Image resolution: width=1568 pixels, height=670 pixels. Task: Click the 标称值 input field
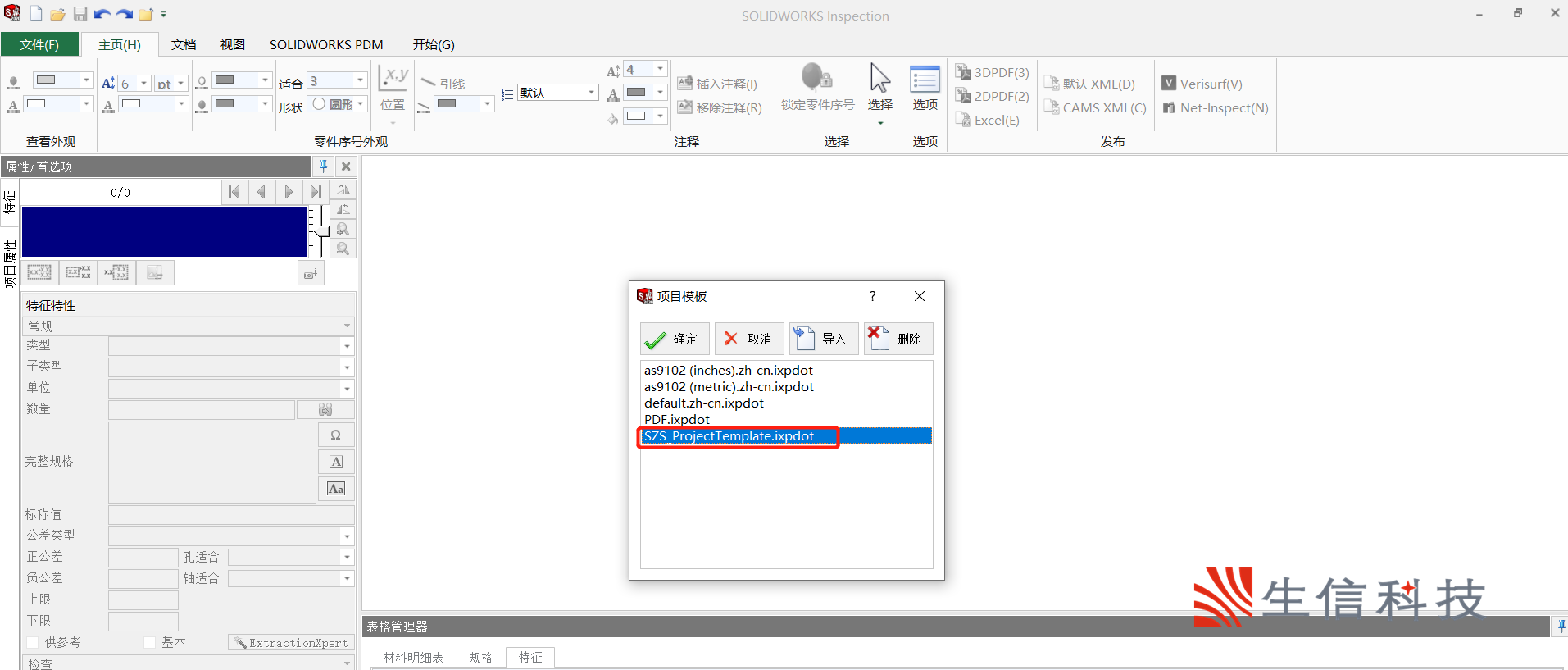click(230, 515)
